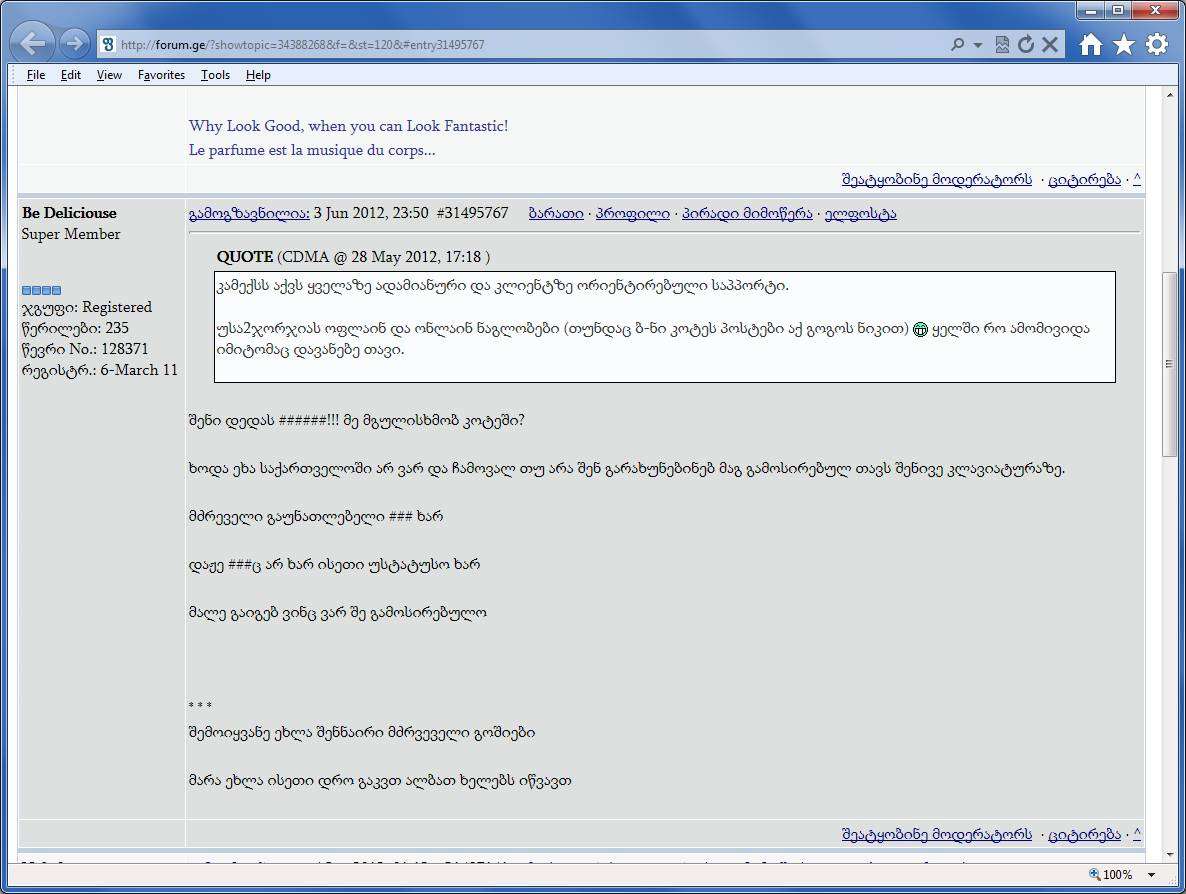This screenshot has height=894, width=1186.
Task: Minimize the browser window
Action: (1091, 10)
